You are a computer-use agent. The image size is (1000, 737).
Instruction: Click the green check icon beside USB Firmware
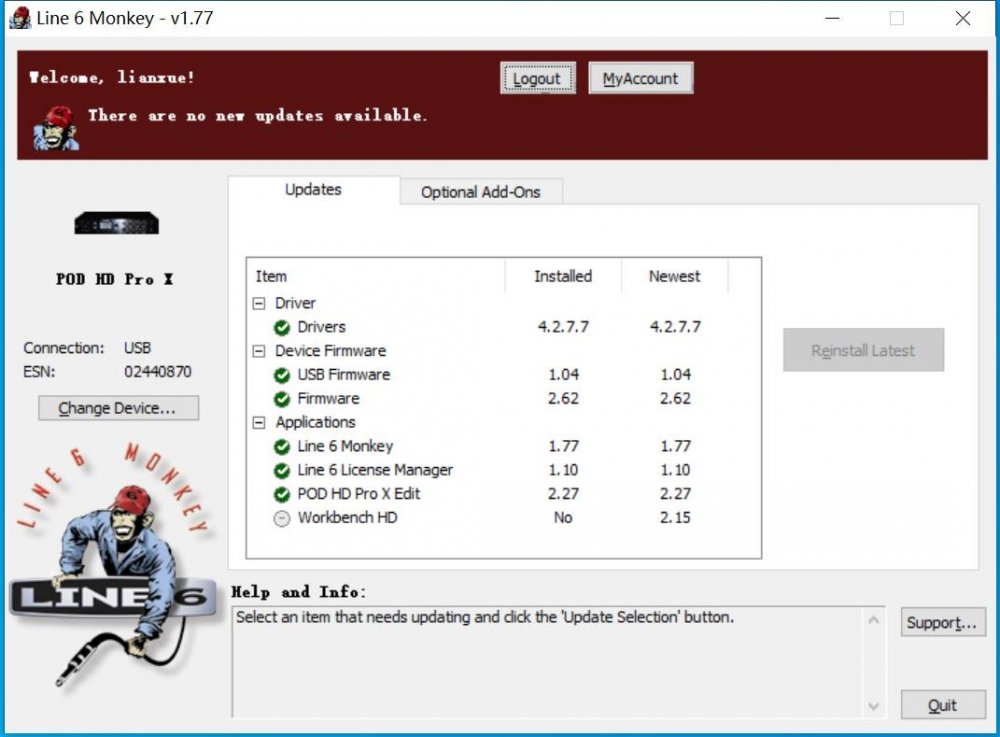pyautogui.click(x=282, y=375)
